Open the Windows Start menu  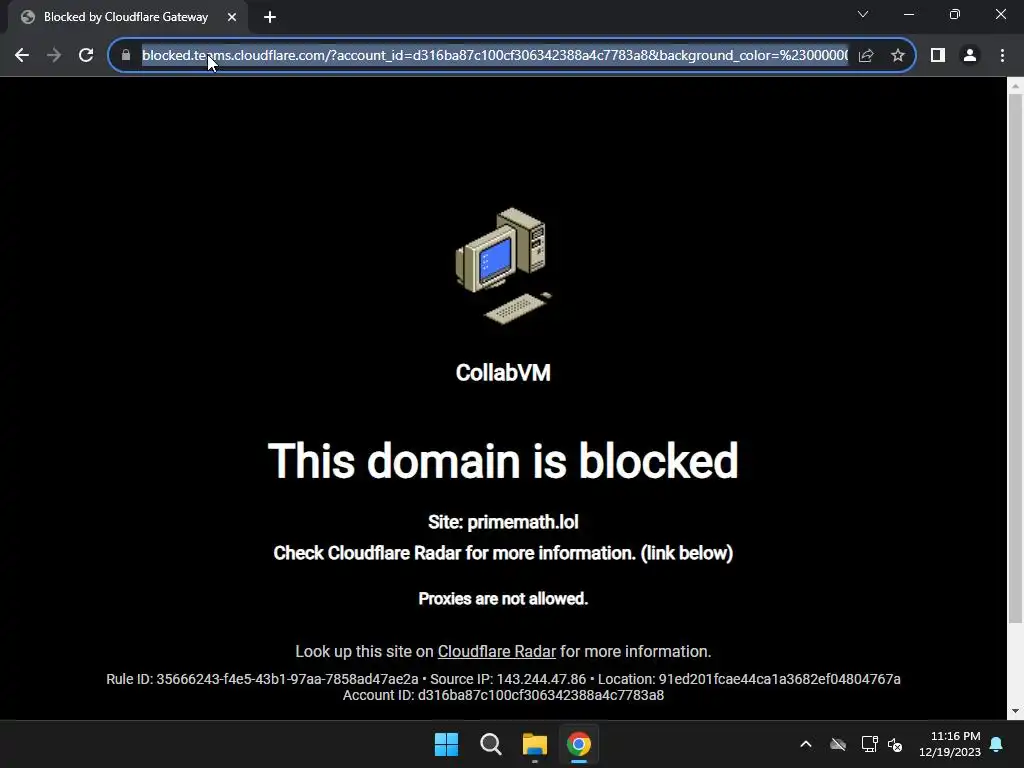447,744
